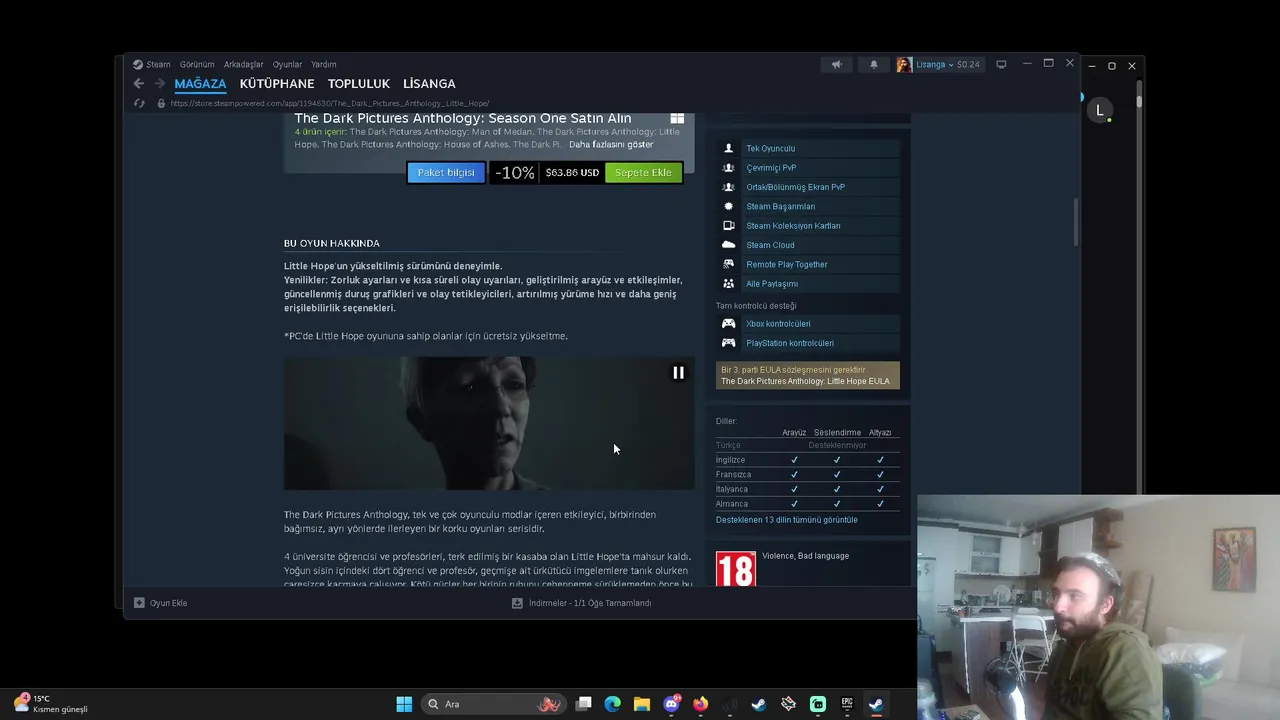Open the Arkadaşlar menu
This screenshot has width=1280, height=720.
tap(244, 64)
